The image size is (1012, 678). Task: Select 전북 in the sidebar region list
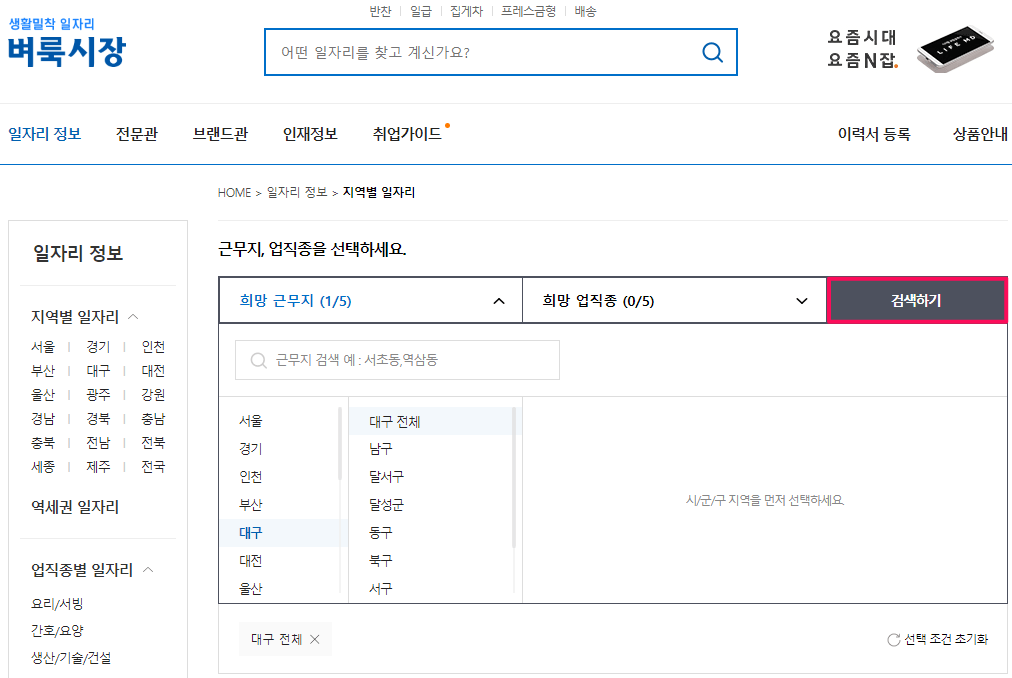(x=153, y=442)
